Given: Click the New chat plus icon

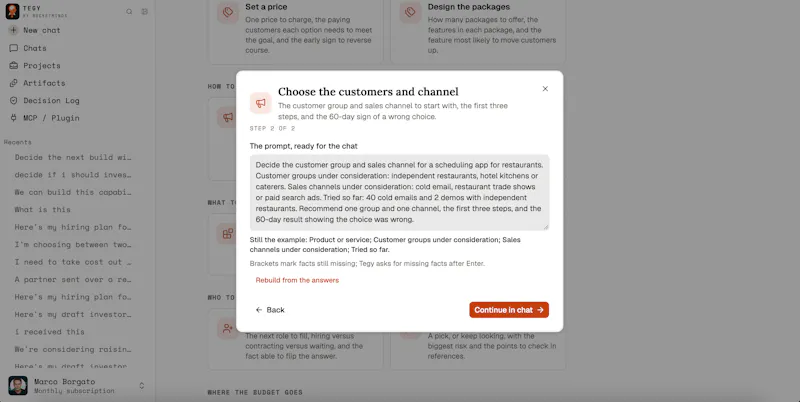Looking at the screenshot, I should pos(13,30).
